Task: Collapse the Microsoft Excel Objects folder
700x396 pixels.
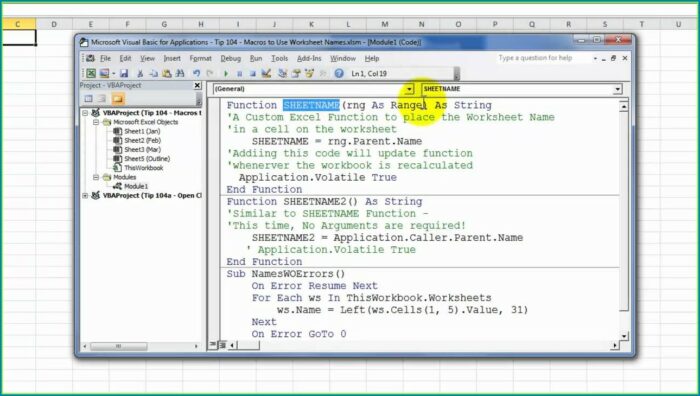Action: (x=96, y=122)
